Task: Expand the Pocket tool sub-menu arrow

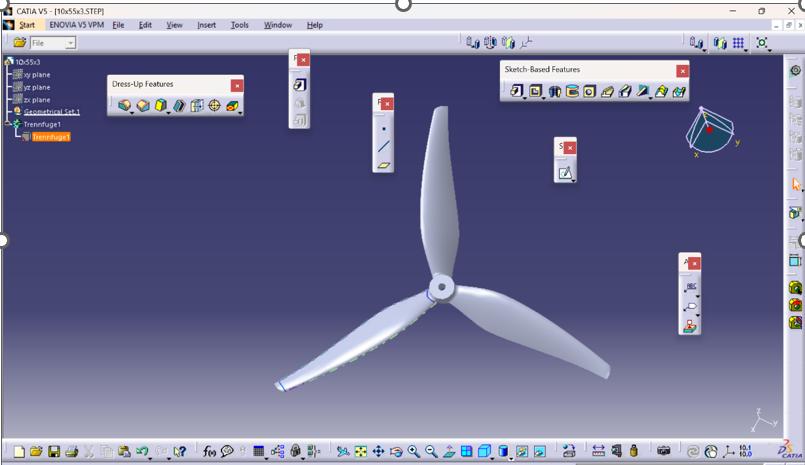Action: [x=543, y=98]
